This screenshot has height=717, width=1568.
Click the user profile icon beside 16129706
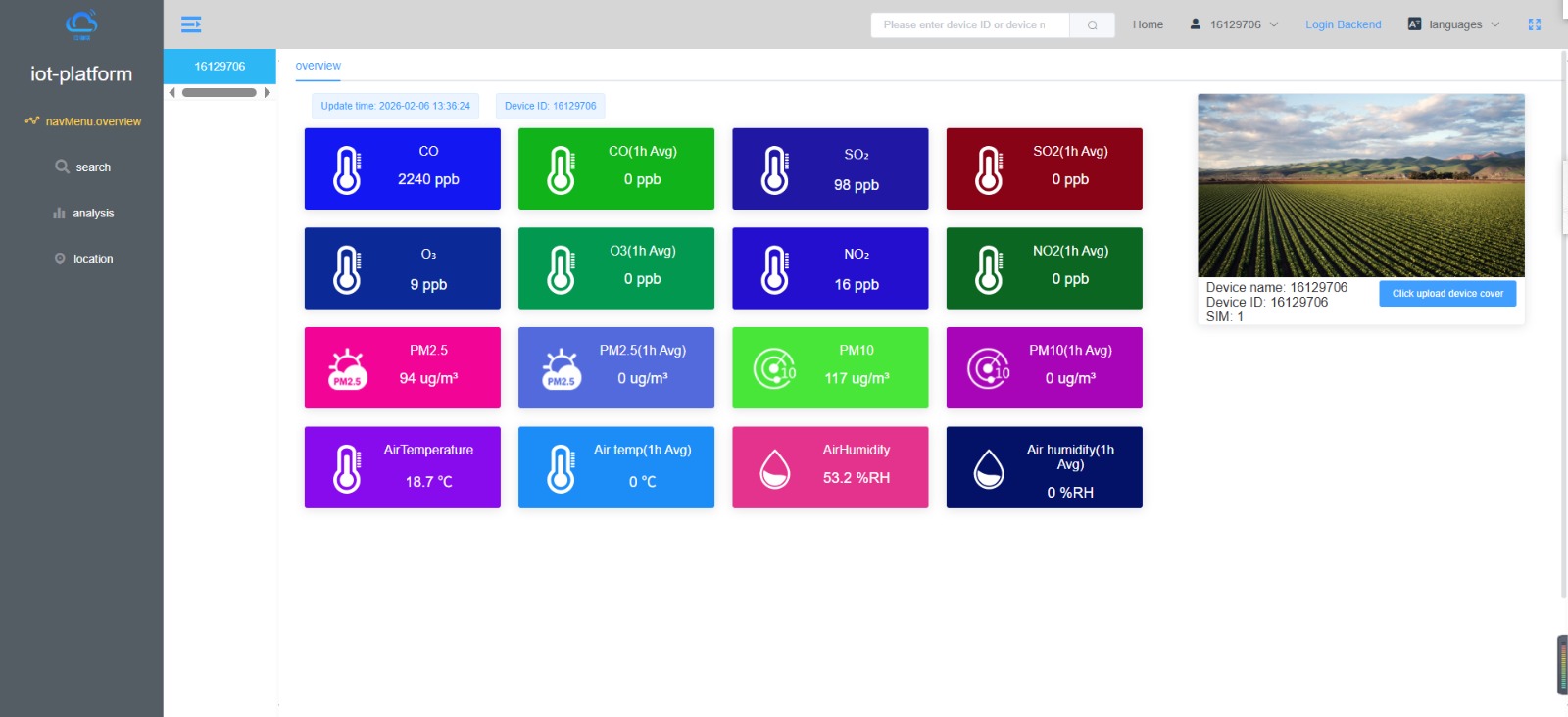tap(1196, 24)
